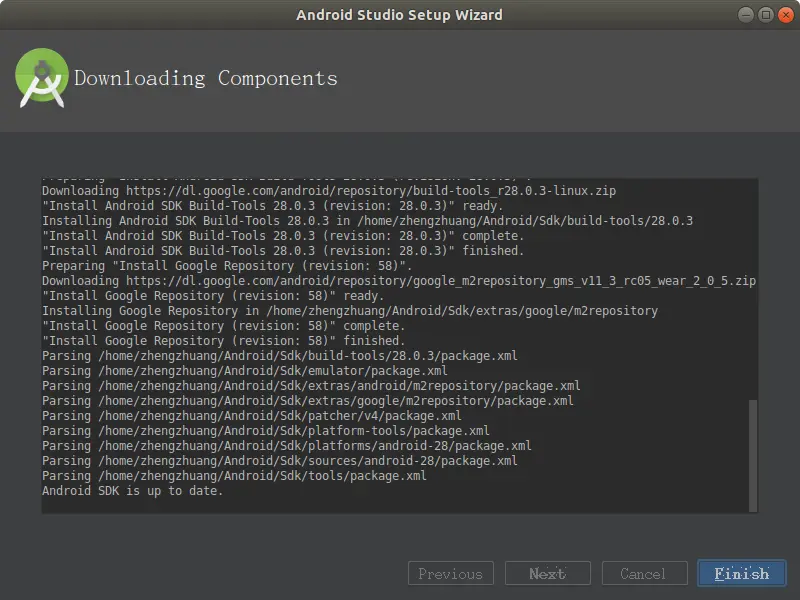800x600 pixels.
Task: Select 'Parsing .../platform-tools/package.xml' line
Action: pyautogui.click(x=266, y=431)
